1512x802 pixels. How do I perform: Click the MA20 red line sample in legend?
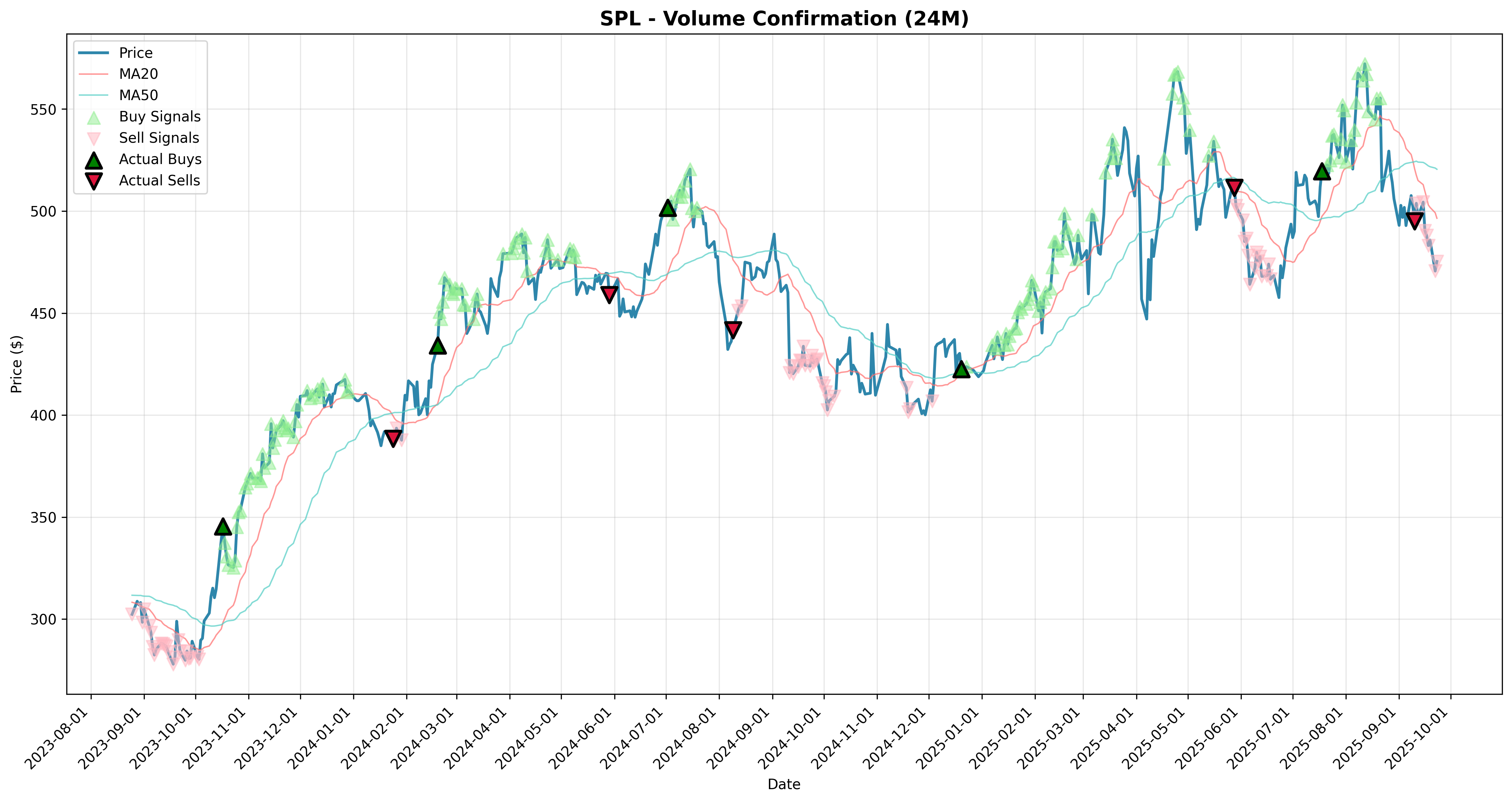click(x=94, y=74)
